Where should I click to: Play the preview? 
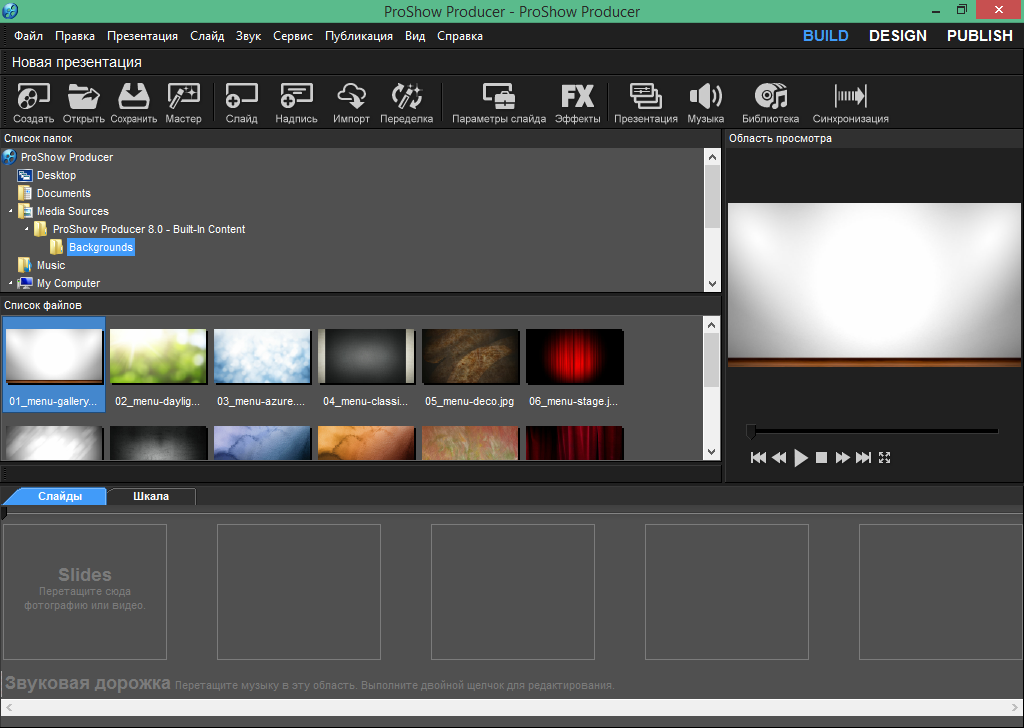(801, 458)
